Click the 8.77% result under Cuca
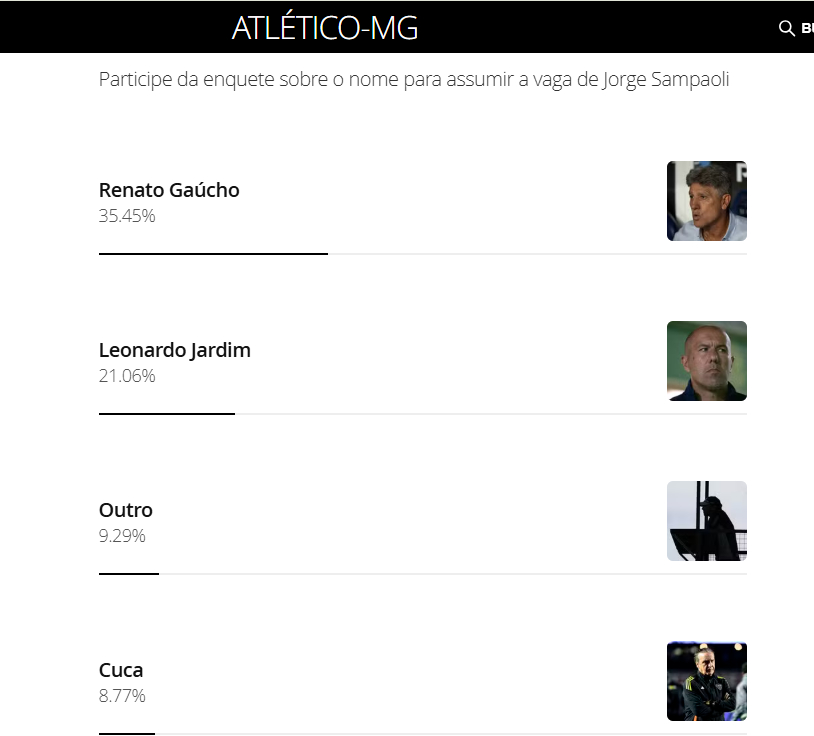Screen dimensions: 814x736 tap(122, 696)
